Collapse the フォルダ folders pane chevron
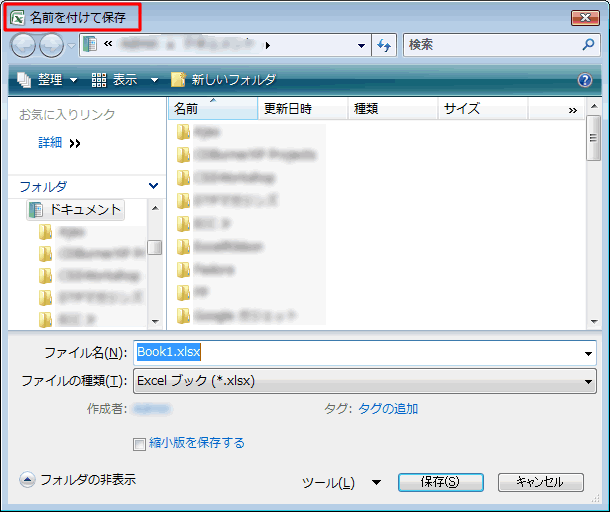610x512 pixels. pyautogui.click(x=154, y=186)
